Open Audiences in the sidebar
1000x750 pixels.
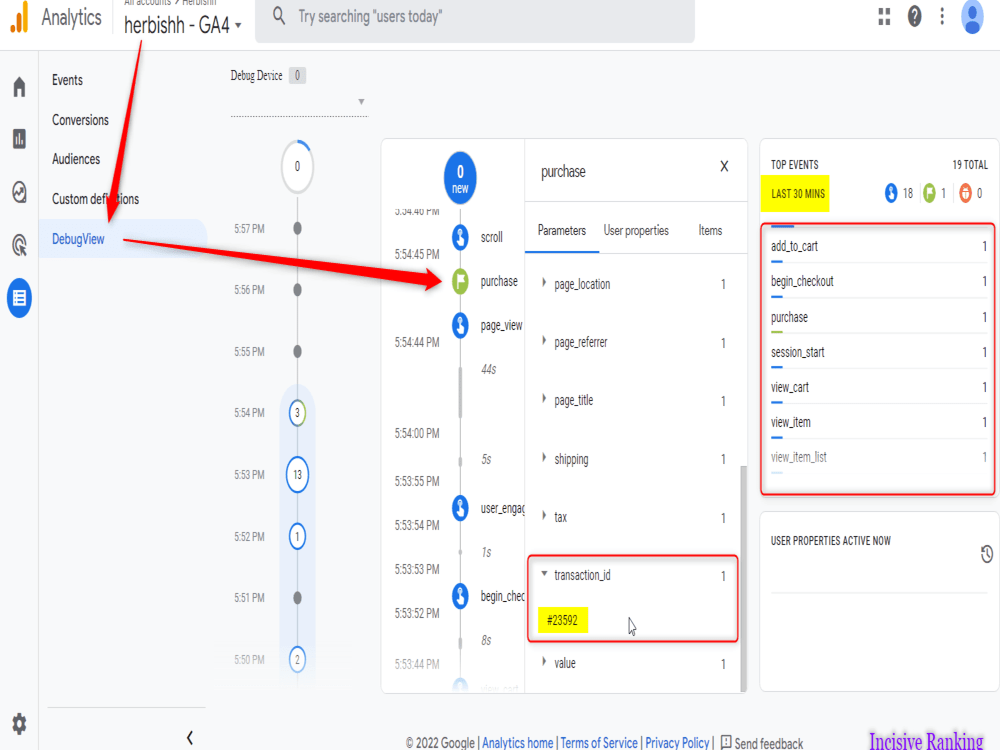point(76,159)
